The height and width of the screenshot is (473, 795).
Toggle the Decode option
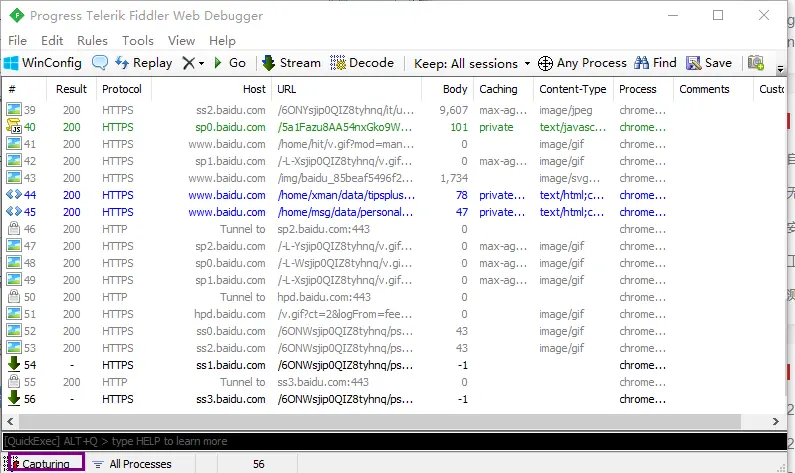[x=362, y=63]
